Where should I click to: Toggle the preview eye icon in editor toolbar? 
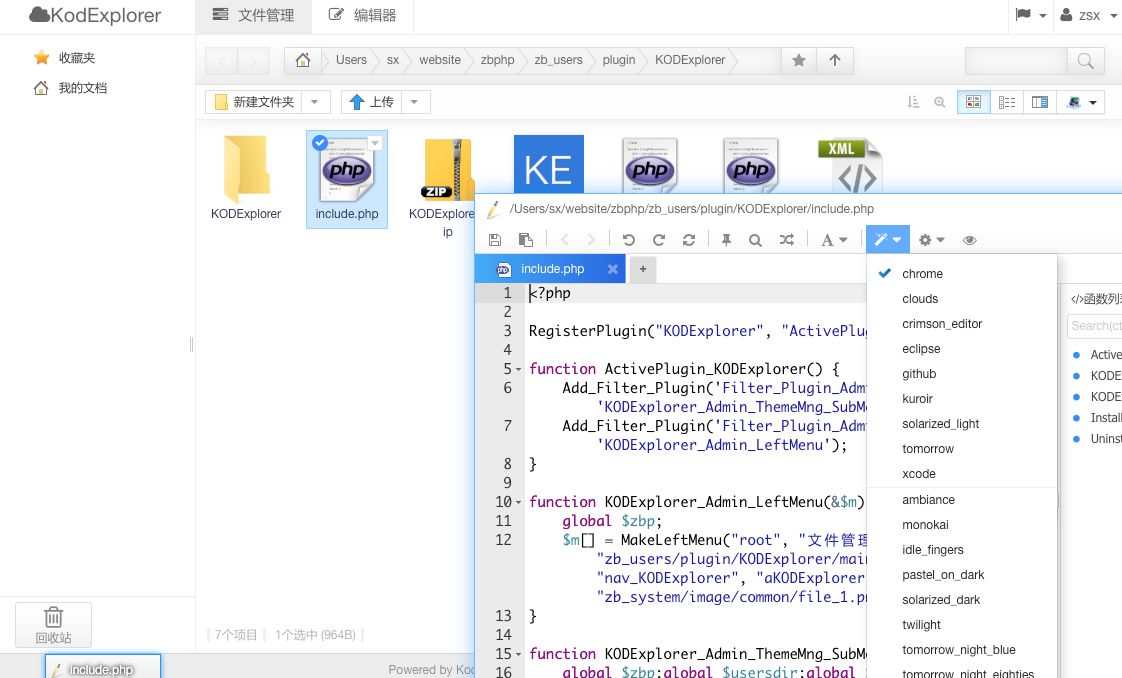pyautogui.click(x=970, y=240)
